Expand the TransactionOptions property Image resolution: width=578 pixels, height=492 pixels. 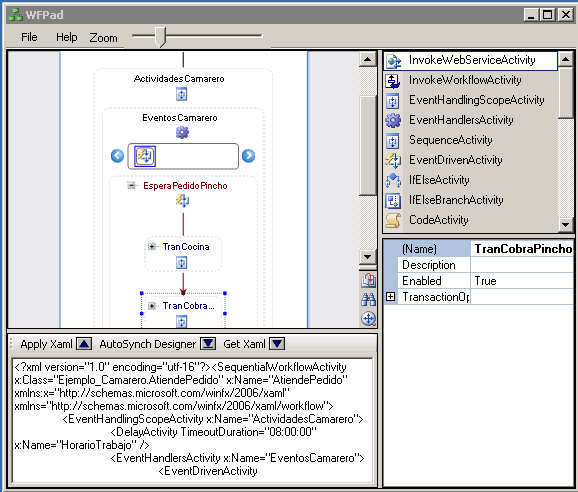pyautogui.click(x=390, y=297)
